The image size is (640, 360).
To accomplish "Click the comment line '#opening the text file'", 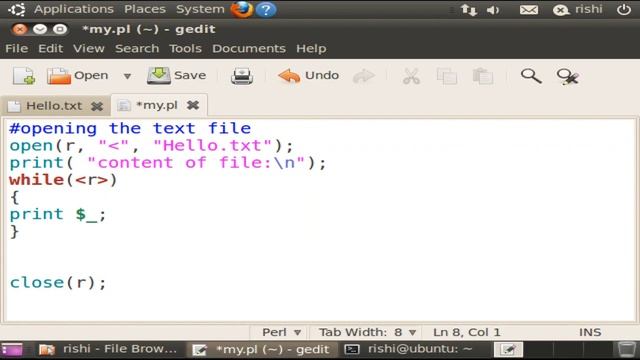I will pos(130,129).
